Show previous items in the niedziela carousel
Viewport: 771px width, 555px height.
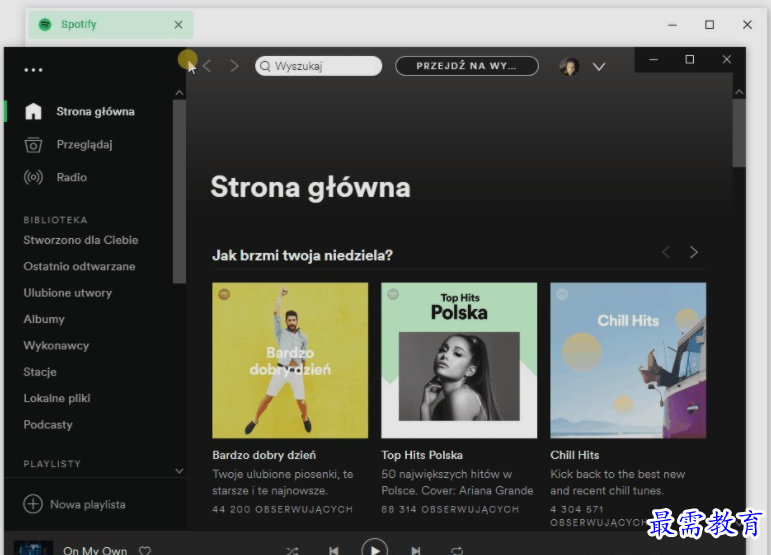[x=666, y=252]
